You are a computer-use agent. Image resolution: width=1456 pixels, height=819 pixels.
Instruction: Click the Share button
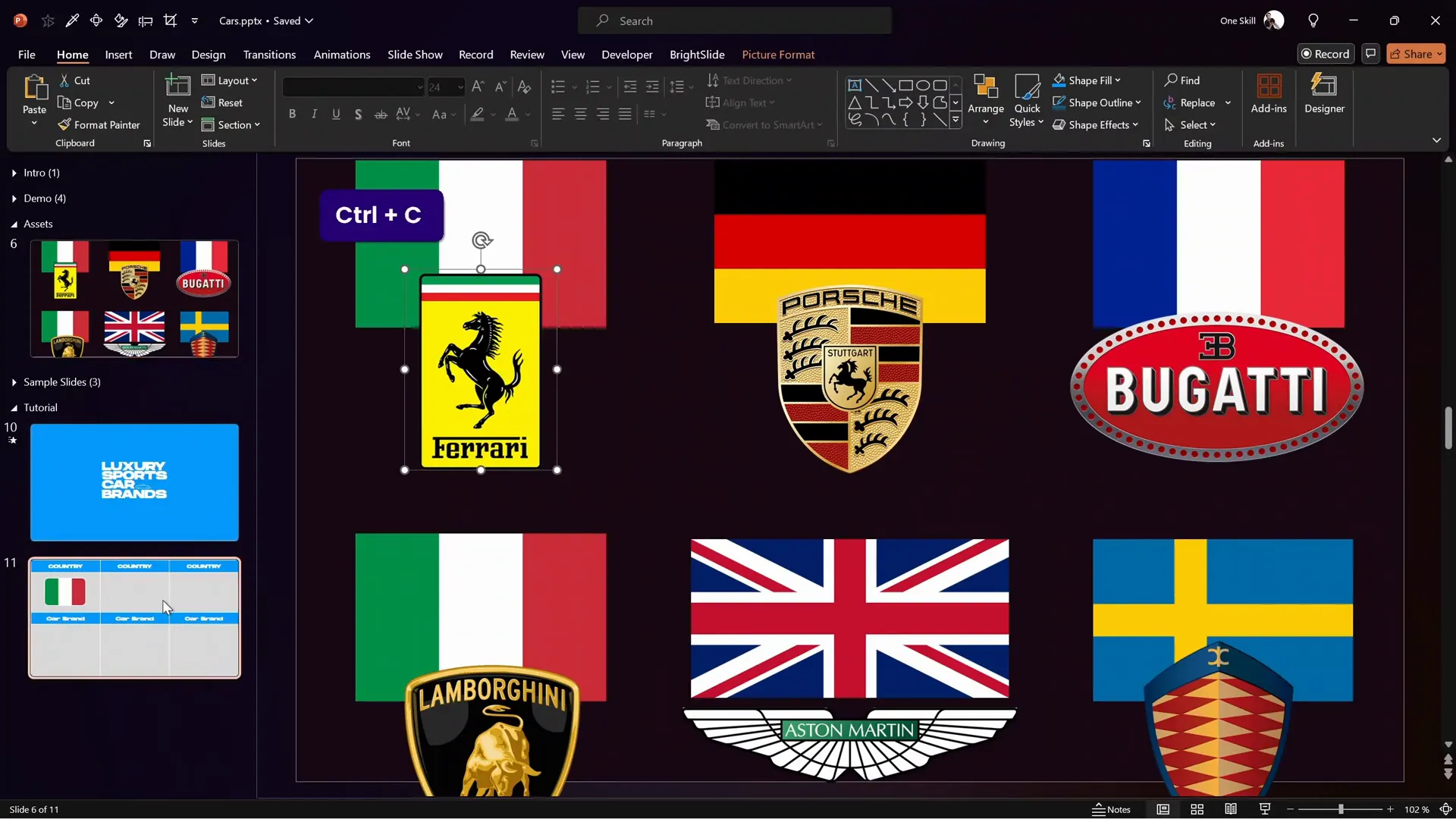1417,53
